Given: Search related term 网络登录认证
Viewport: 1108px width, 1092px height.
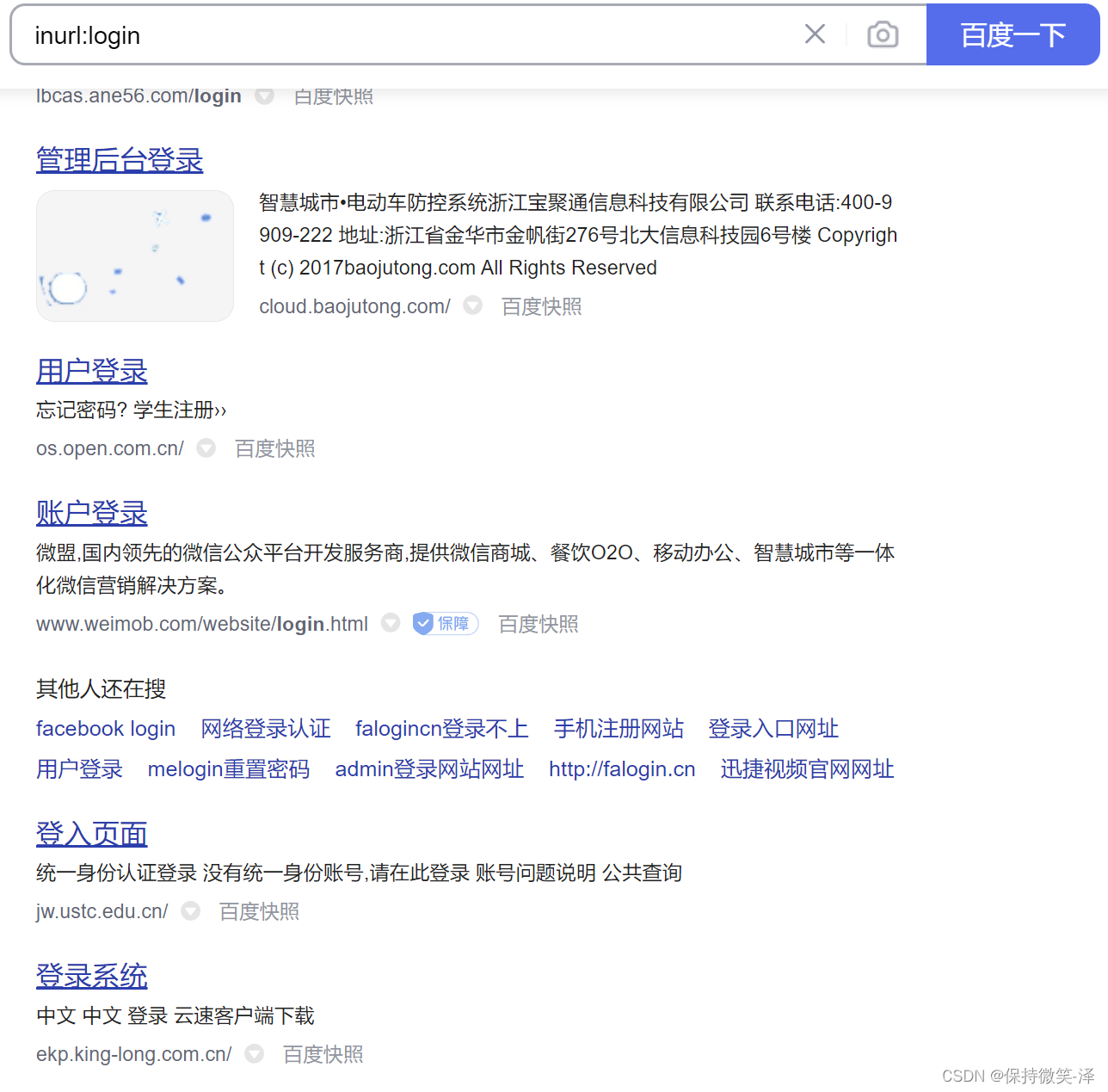Looking at the screenshot, I should click(266, 729).
